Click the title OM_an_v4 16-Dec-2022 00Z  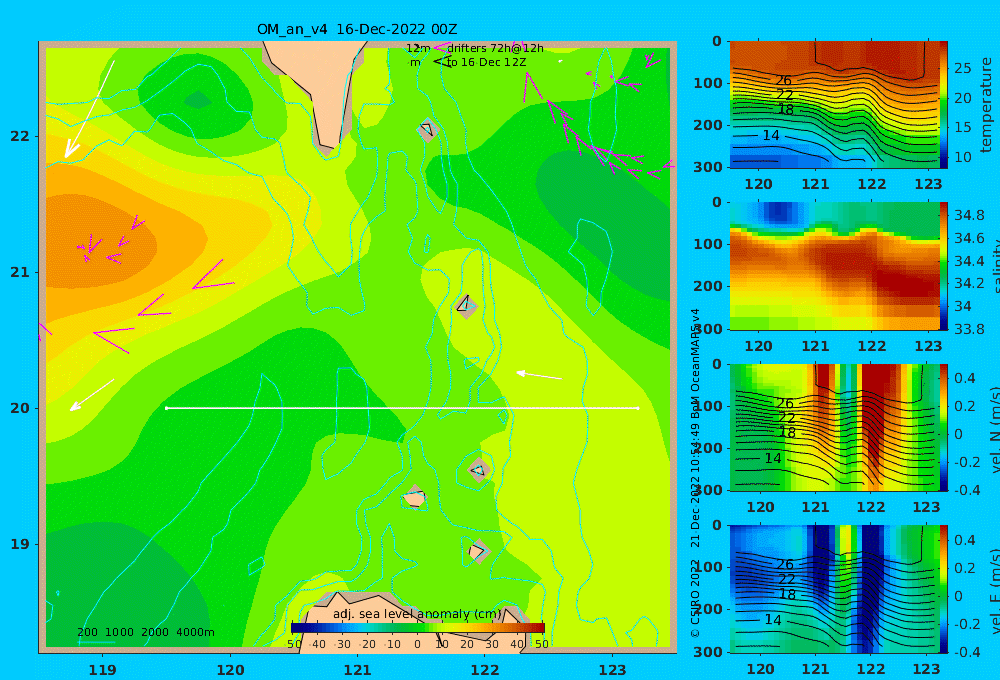pos(357,29)
